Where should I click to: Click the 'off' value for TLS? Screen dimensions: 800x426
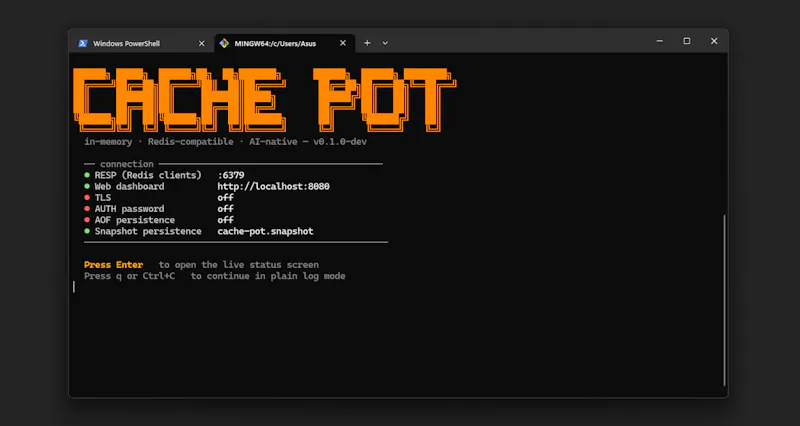click(226, 197)
